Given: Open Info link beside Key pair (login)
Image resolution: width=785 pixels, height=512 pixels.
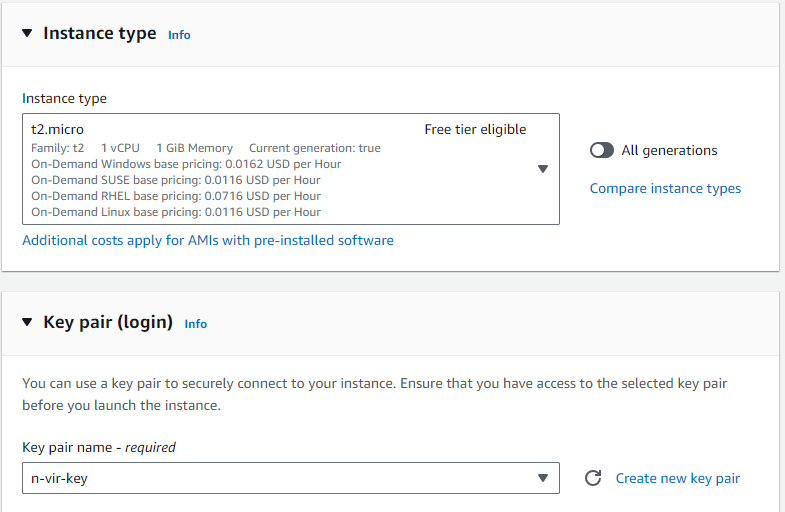Looking at the screenshot, I should (x=196, y=324).
